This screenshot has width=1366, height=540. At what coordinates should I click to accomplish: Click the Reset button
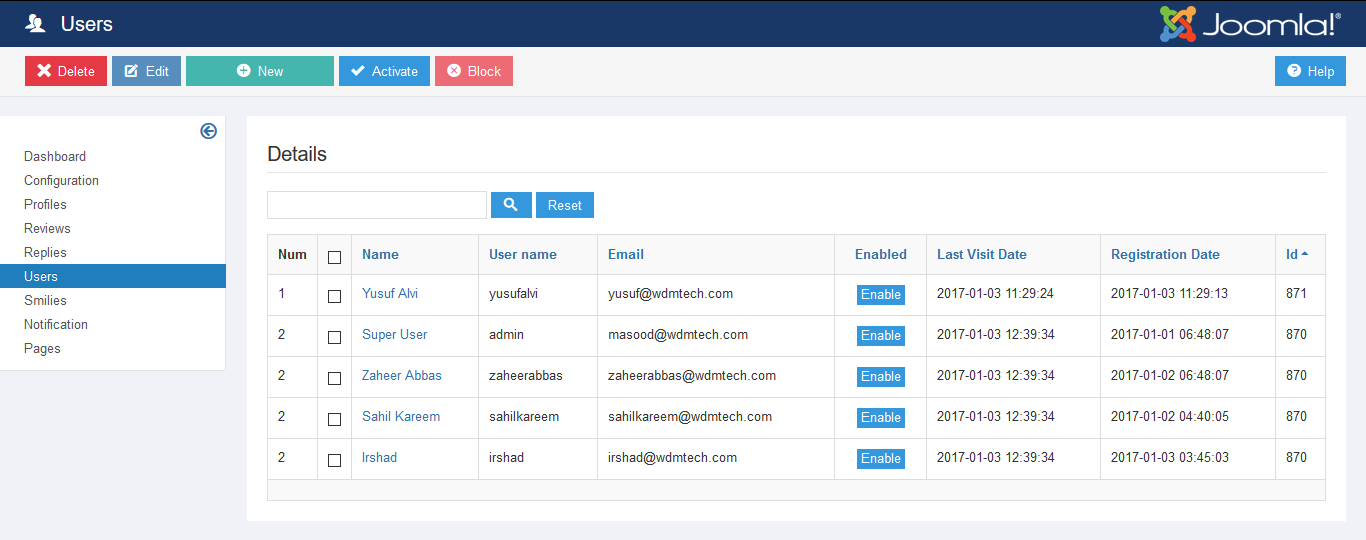[x=565, y=205]
